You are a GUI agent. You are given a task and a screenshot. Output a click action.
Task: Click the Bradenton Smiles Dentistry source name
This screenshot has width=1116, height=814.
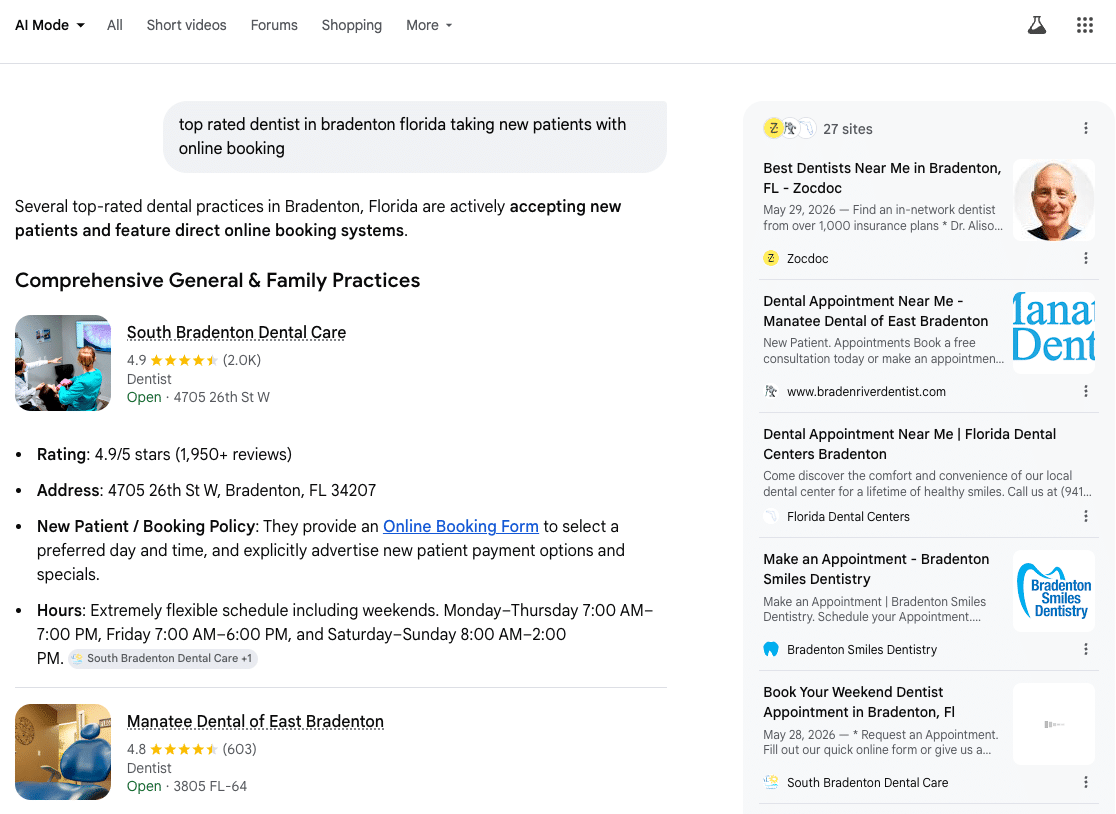point(861,650)
